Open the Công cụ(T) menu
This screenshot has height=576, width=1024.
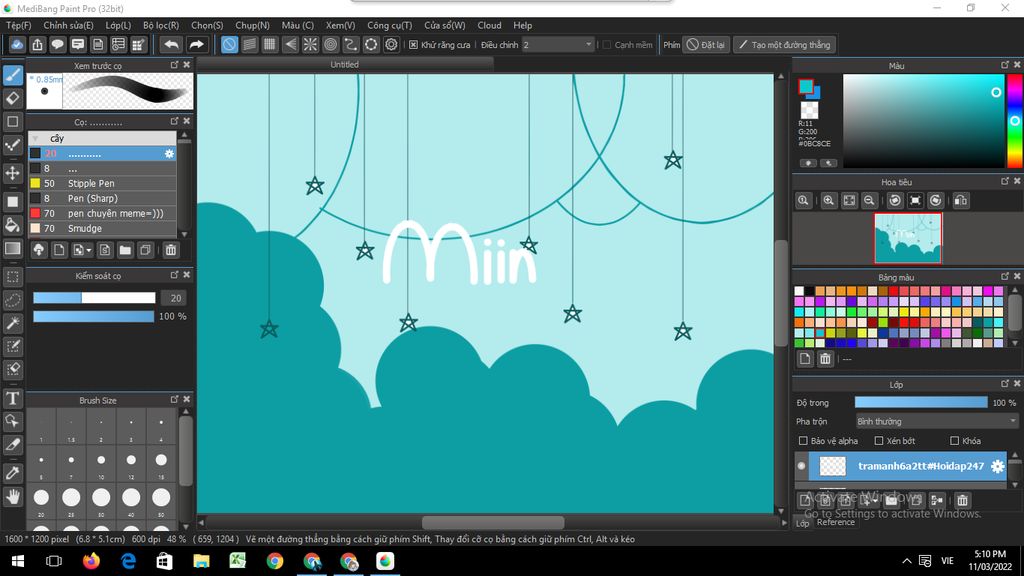[389, 25]
